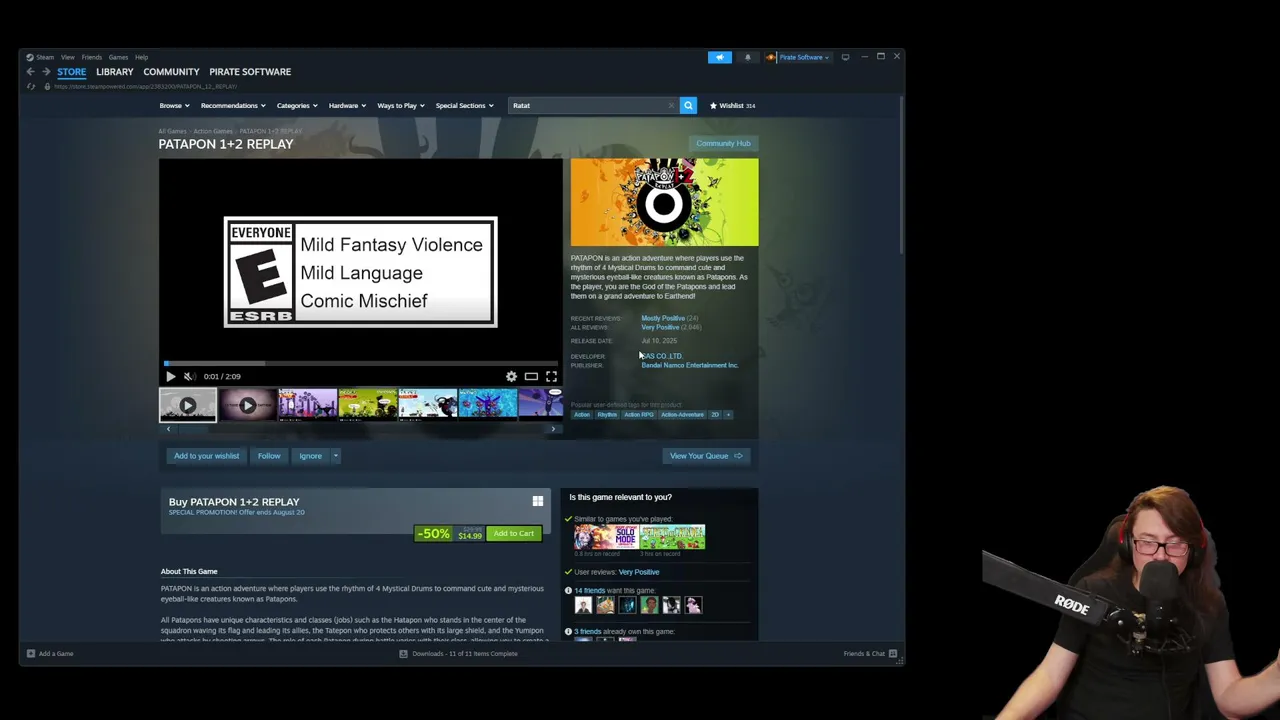Click the page vertical scrollbar
Viewport: 1280px width, 720px height.
coord(902,175)
